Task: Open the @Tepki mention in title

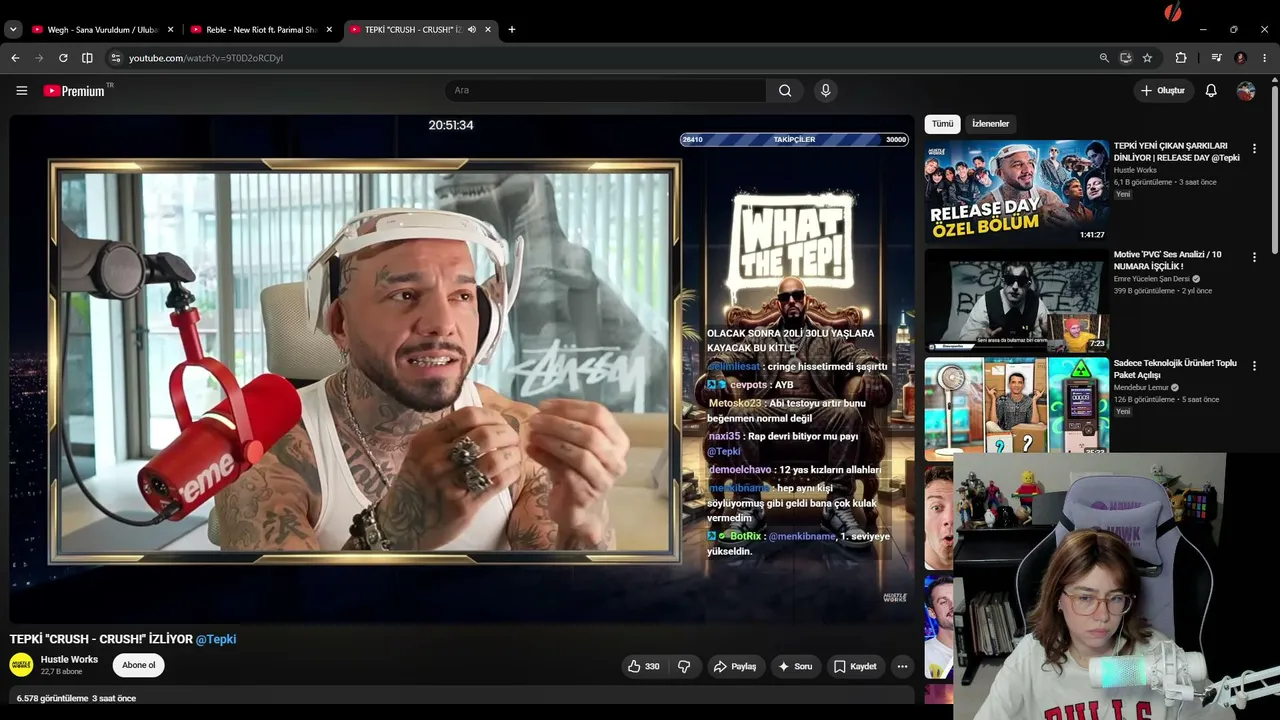Action: tap(216, 639)
